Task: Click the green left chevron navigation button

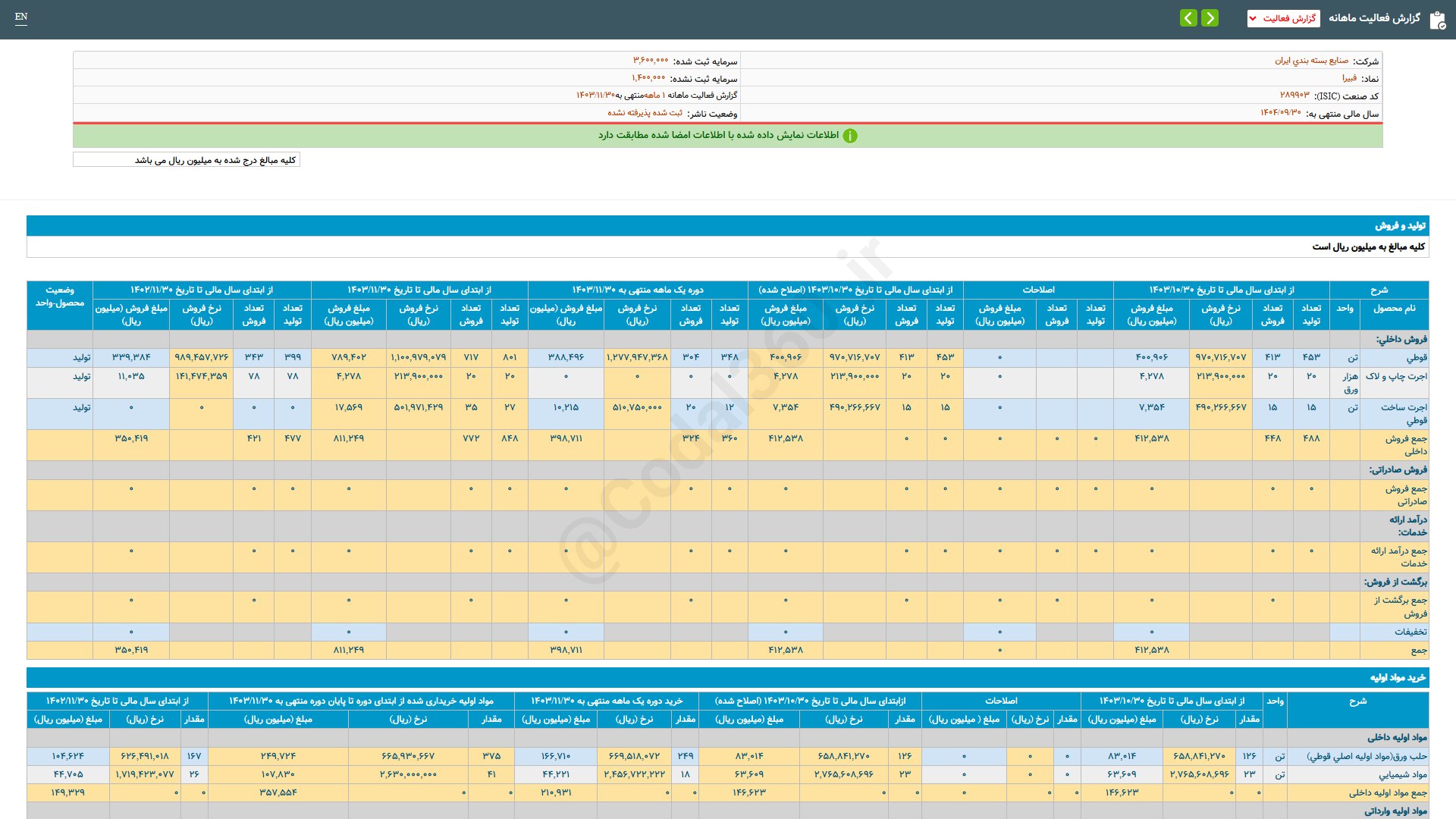Action: point(1188,18)
